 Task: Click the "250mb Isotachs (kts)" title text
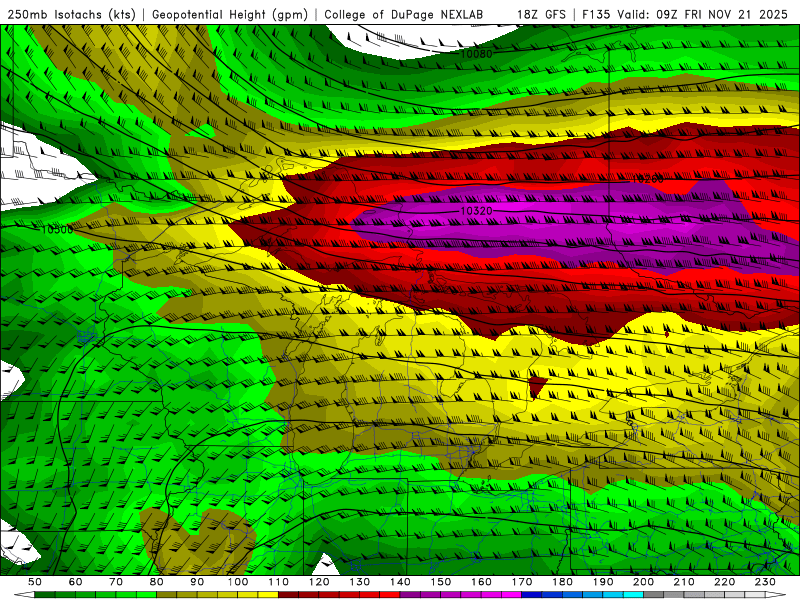(71, 14)
